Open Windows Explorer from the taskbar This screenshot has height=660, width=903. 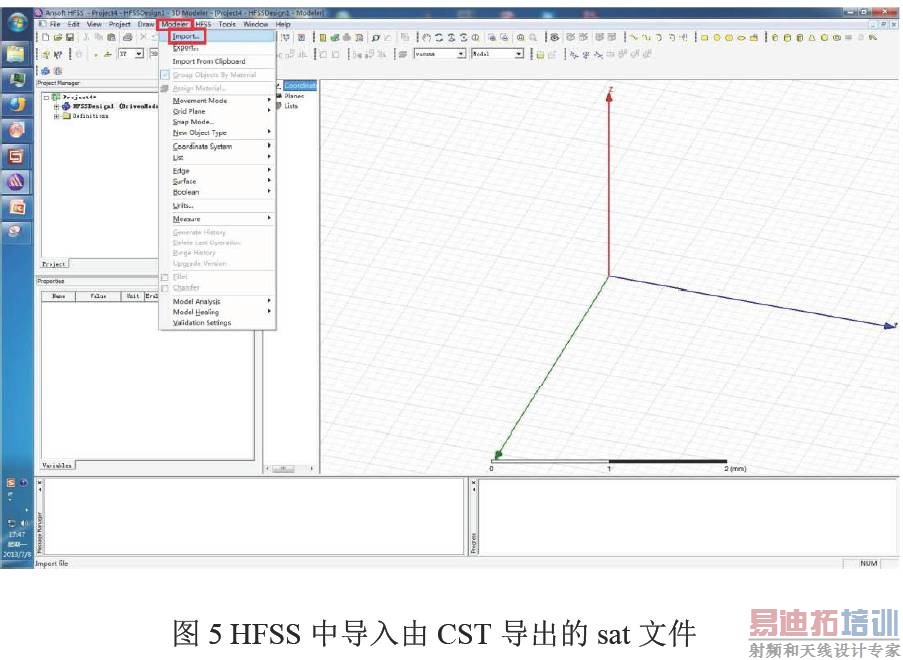[x=16, y=55]
